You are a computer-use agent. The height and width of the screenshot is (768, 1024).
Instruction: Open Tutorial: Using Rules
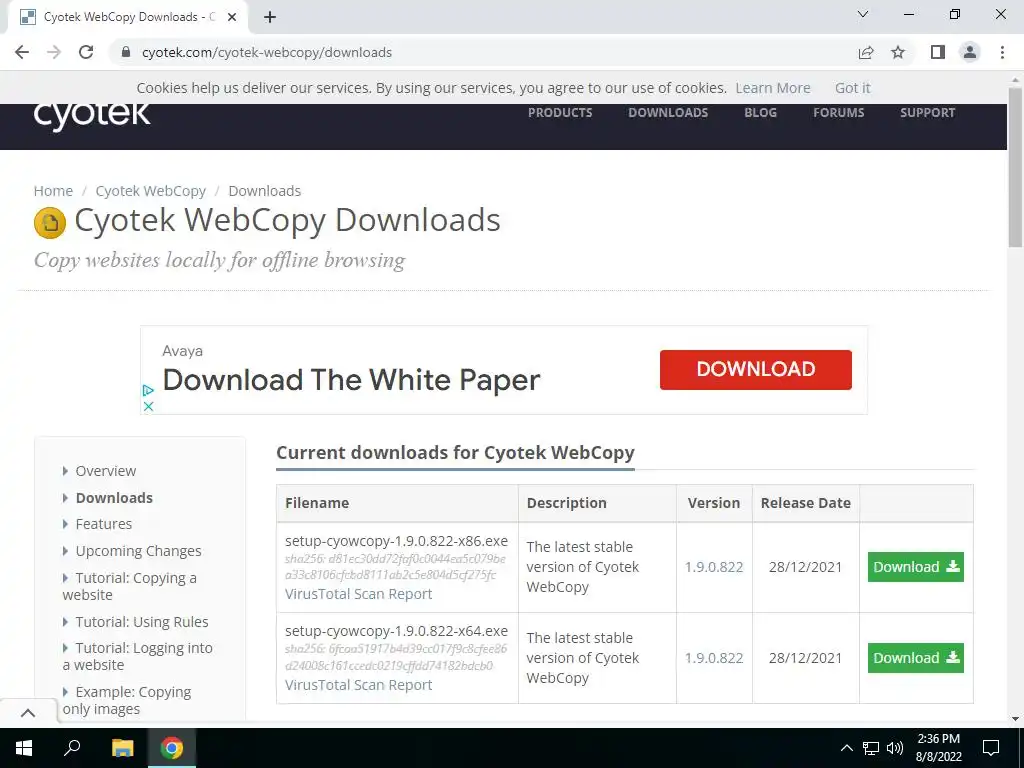click(x=142, y=622)
